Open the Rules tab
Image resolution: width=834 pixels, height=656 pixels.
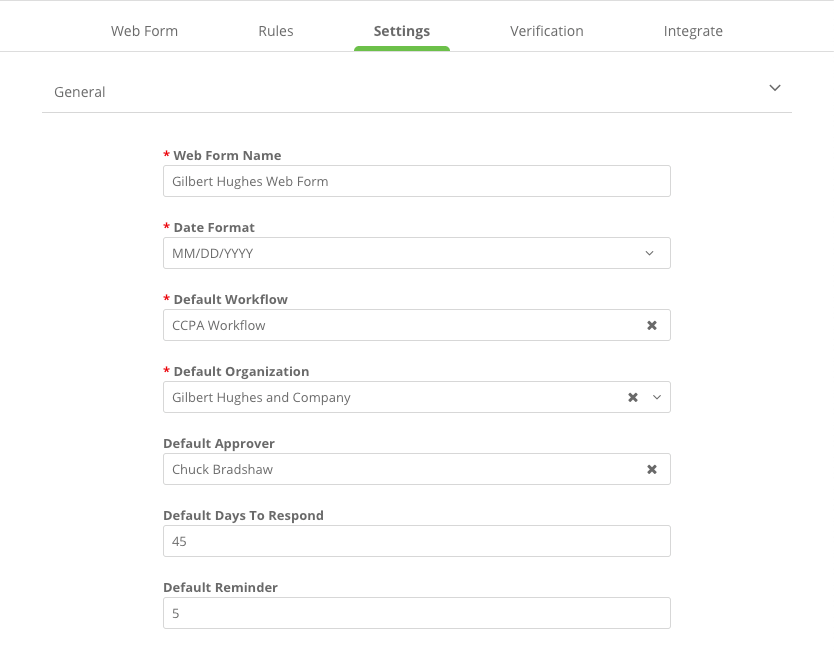pyautogui.click(x=276, y=31)
